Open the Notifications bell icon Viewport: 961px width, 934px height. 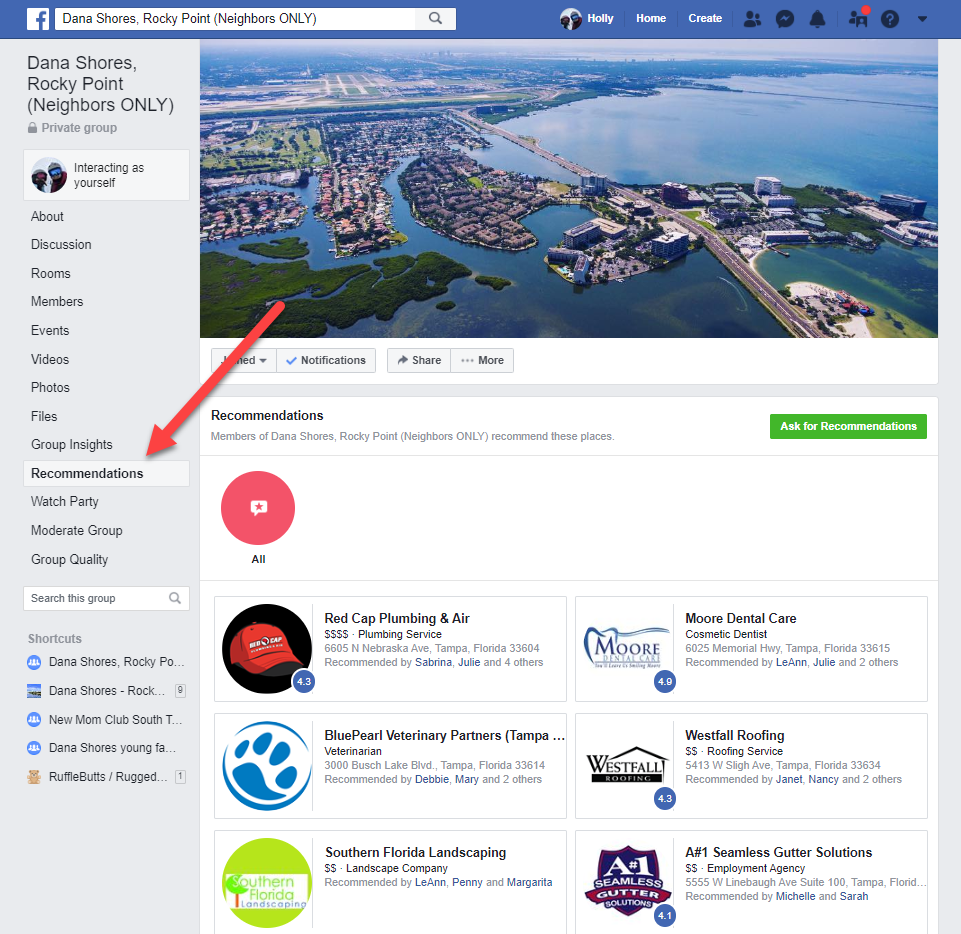click(817, 19)
